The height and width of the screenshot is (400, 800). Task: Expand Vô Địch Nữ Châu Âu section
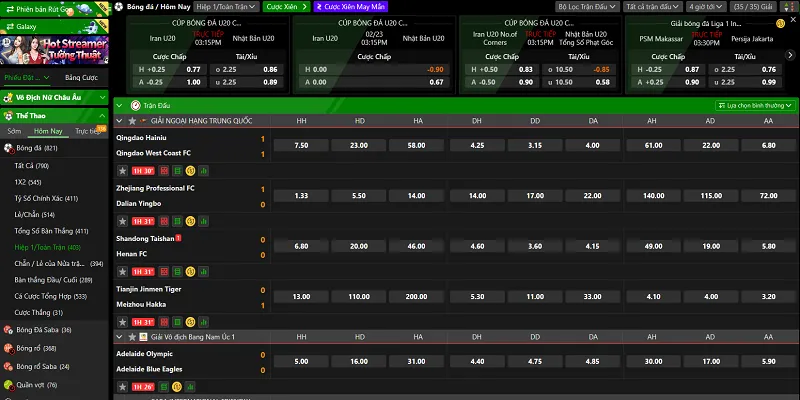(54, 97)
